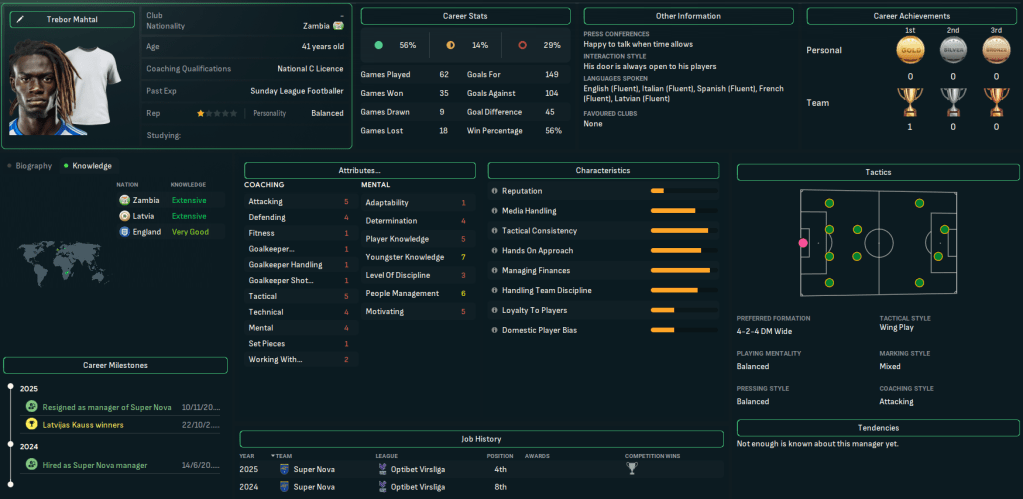
Task: Click the England flag in knowledge list
Action: (x=124, y=232)
